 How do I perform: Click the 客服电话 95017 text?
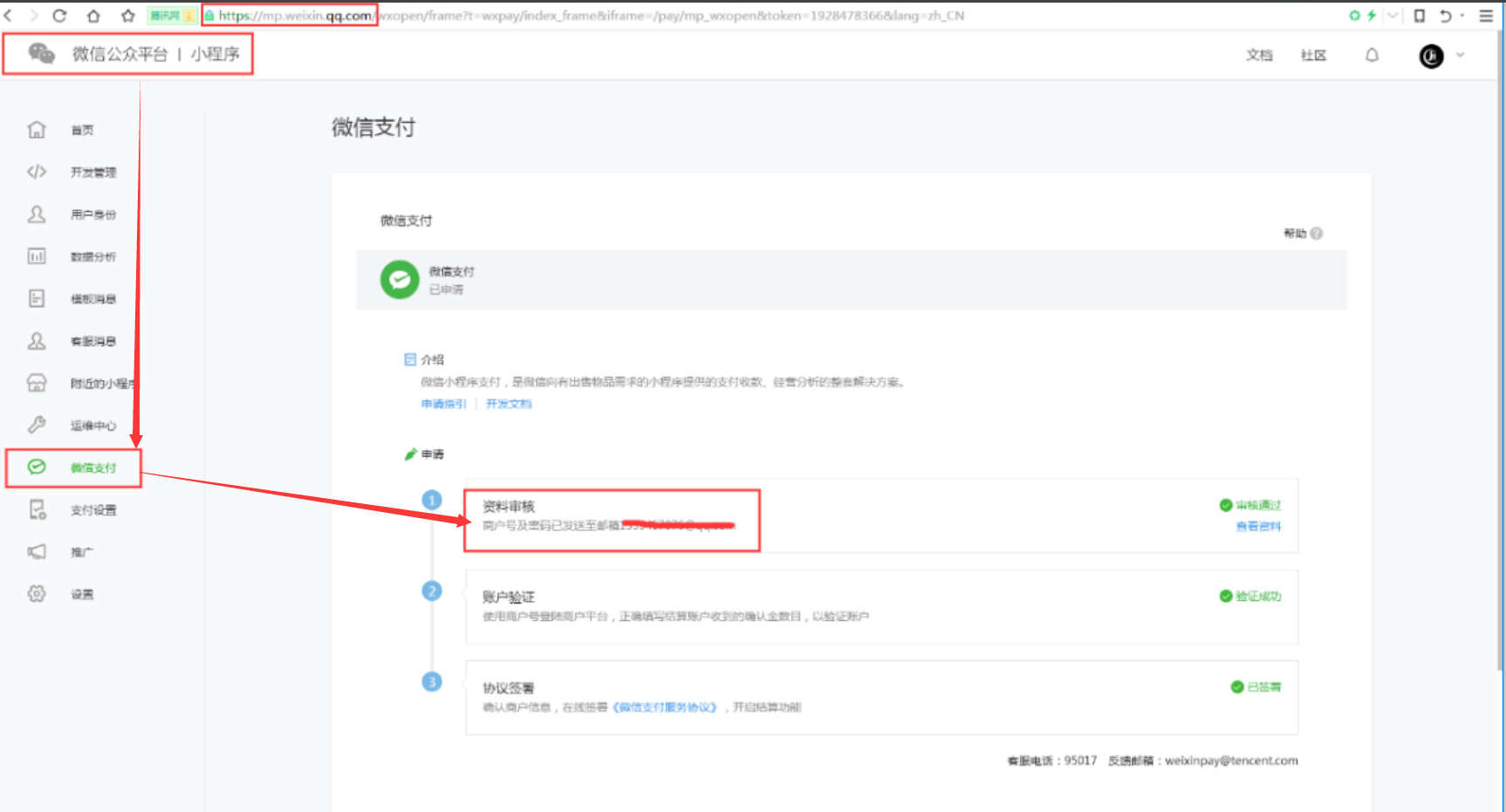pyautogui.click(x=1051, y=761)
